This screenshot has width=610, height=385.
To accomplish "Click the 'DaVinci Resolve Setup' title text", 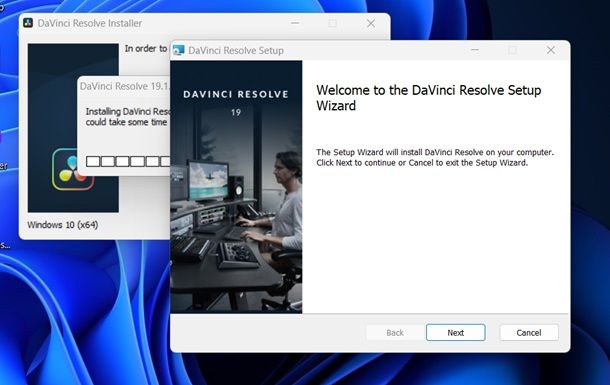I will click(236, 51).
